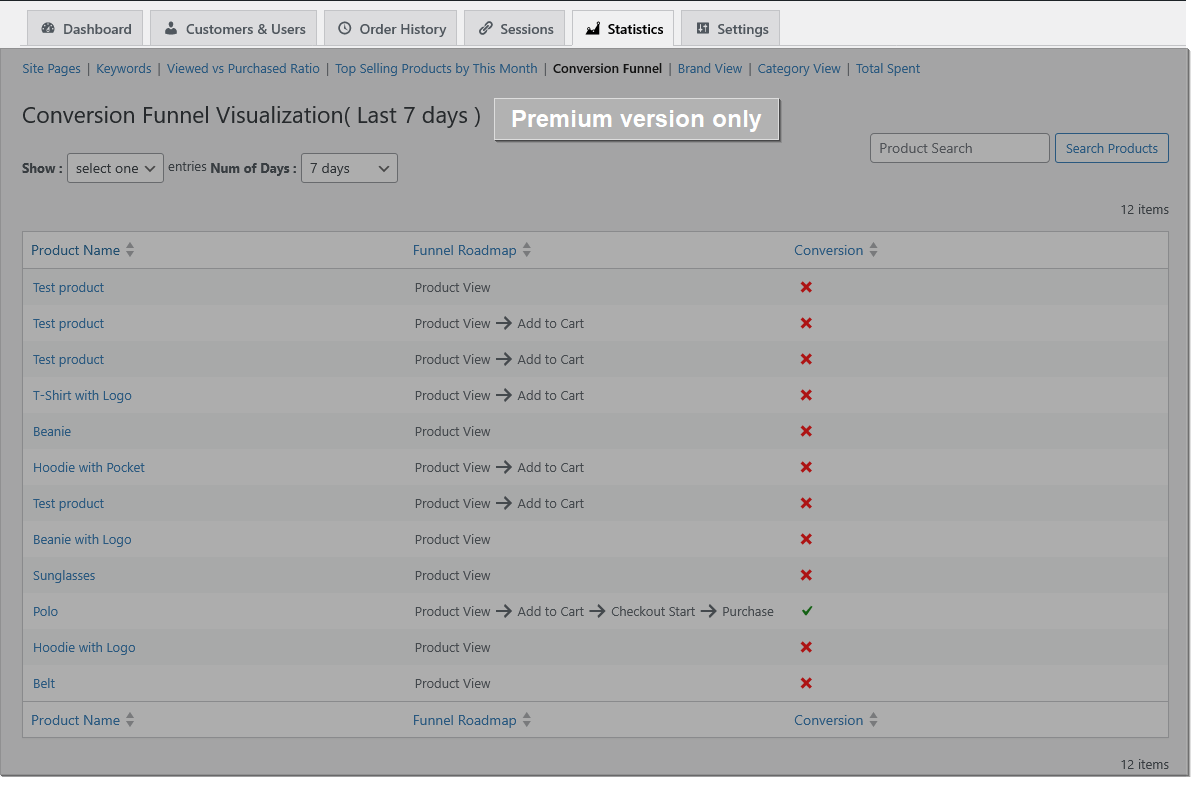Open the Num of Days dropdown
1198x785 pixels.
click(349, 168)
